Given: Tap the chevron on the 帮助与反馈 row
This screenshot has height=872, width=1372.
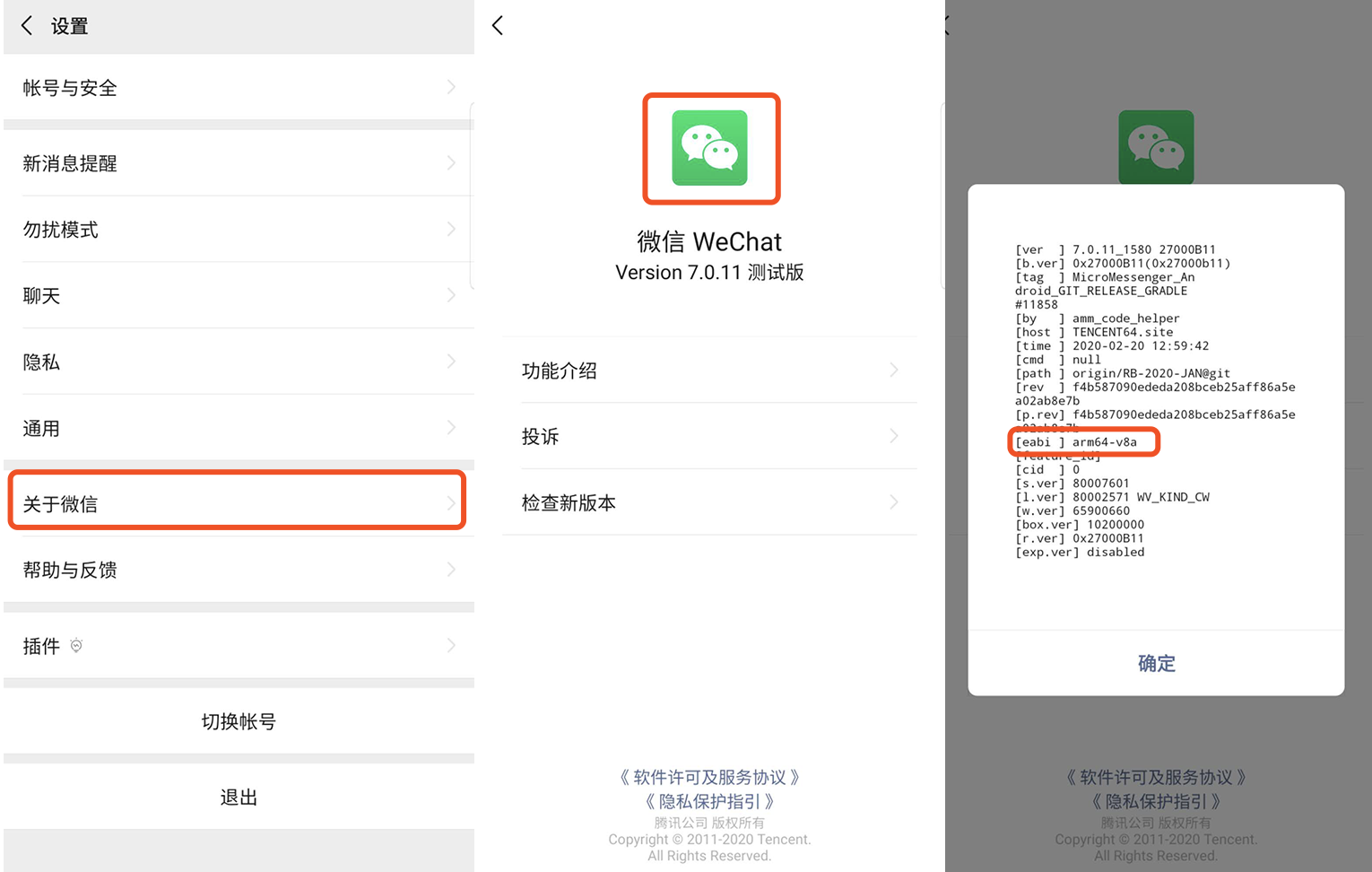Looking at the screenshot, I should coord(451,569).
